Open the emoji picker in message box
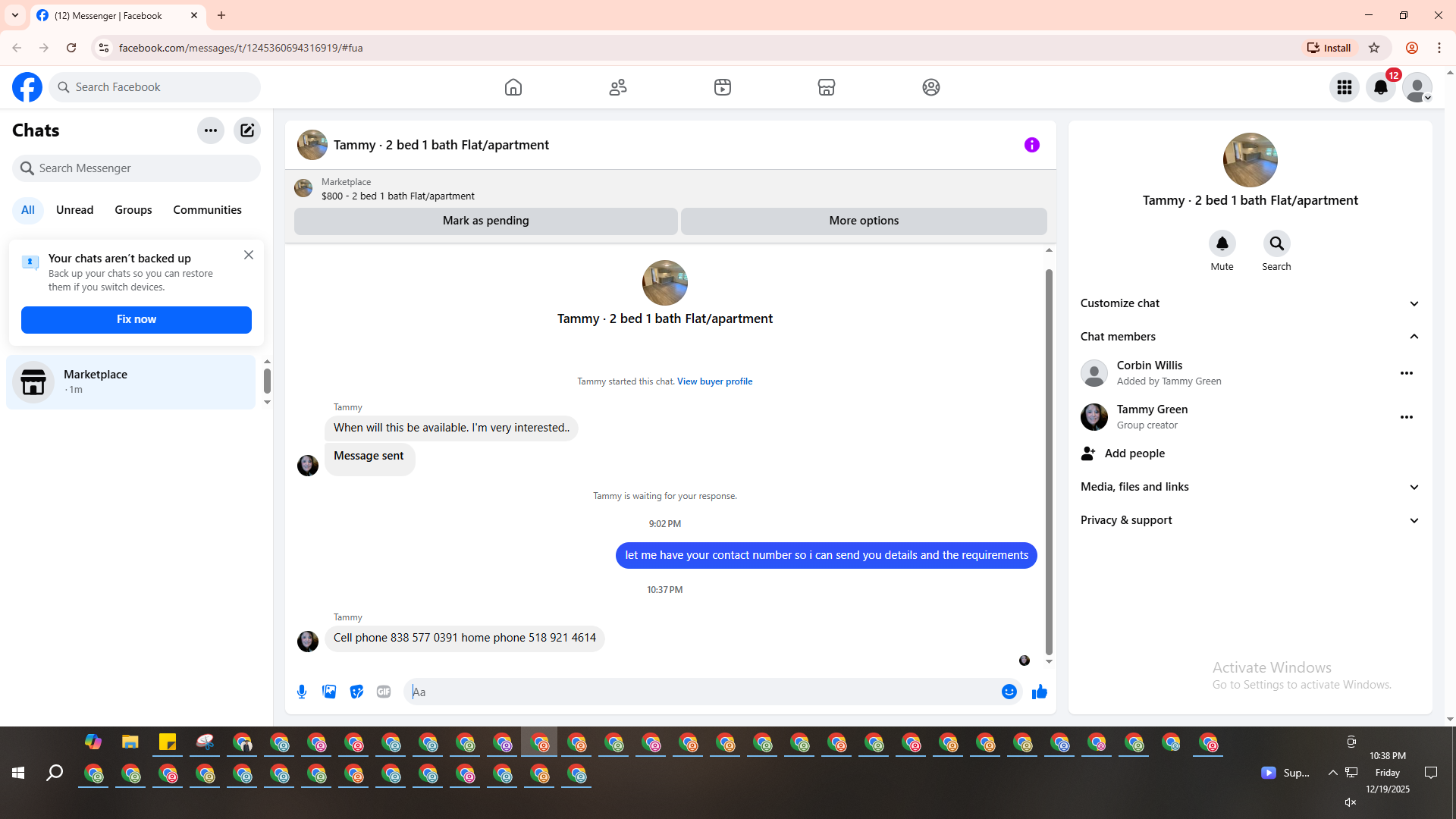1456x819 pixels. click(1009, 692)
